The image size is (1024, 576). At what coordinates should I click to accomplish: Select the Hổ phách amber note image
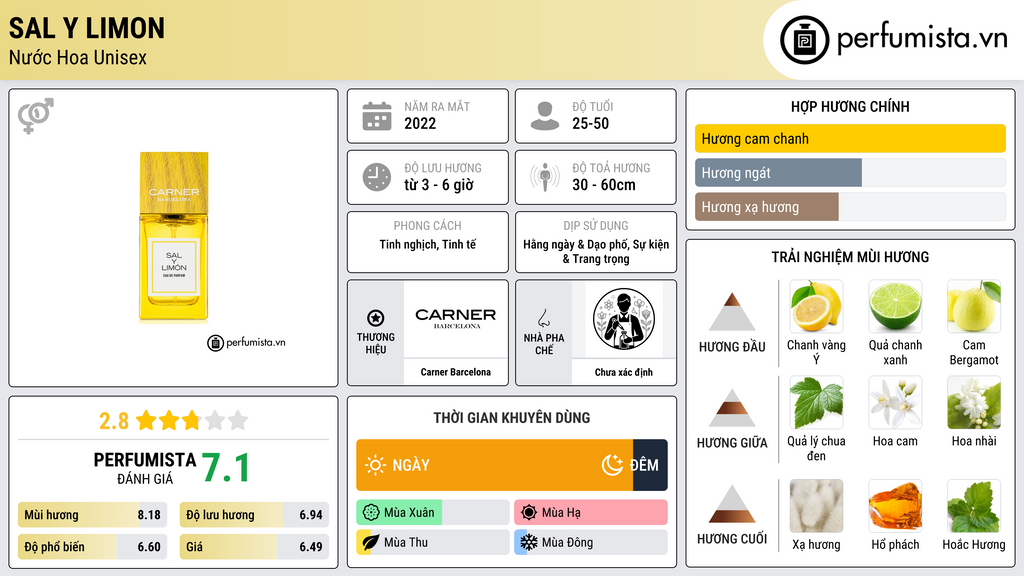(895, 506)
